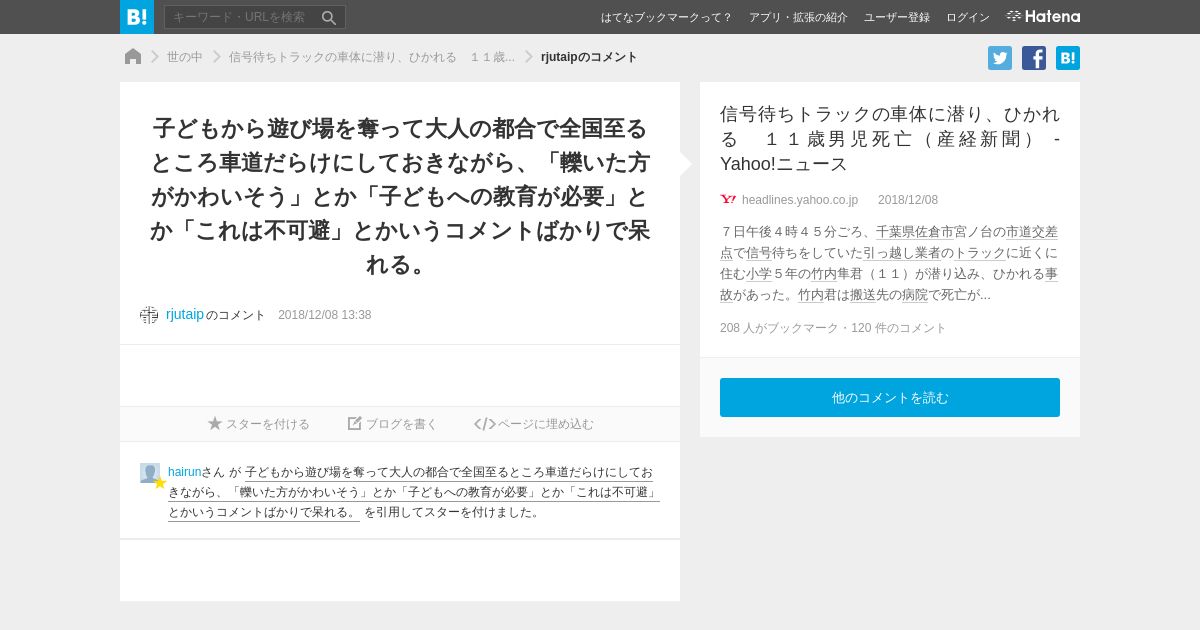Open breadcrumb article link 信号待ちトラック
This screenshot has width=1200, height=630.
(372, 57)
